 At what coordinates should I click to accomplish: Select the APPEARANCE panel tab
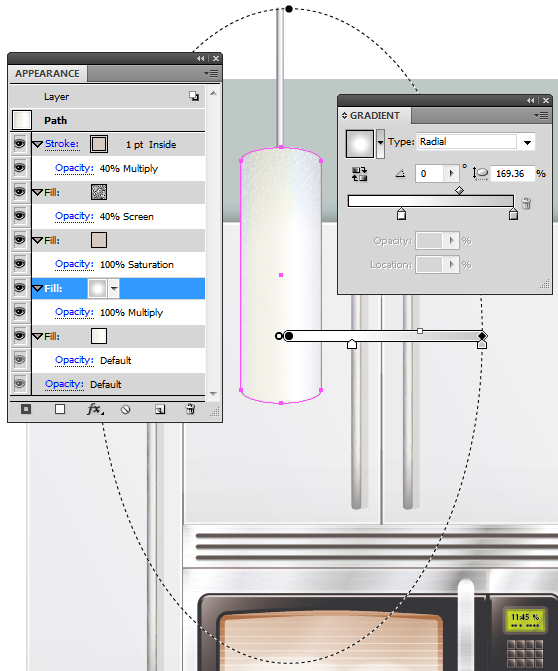pyautogui.click(x=47, y=74)
